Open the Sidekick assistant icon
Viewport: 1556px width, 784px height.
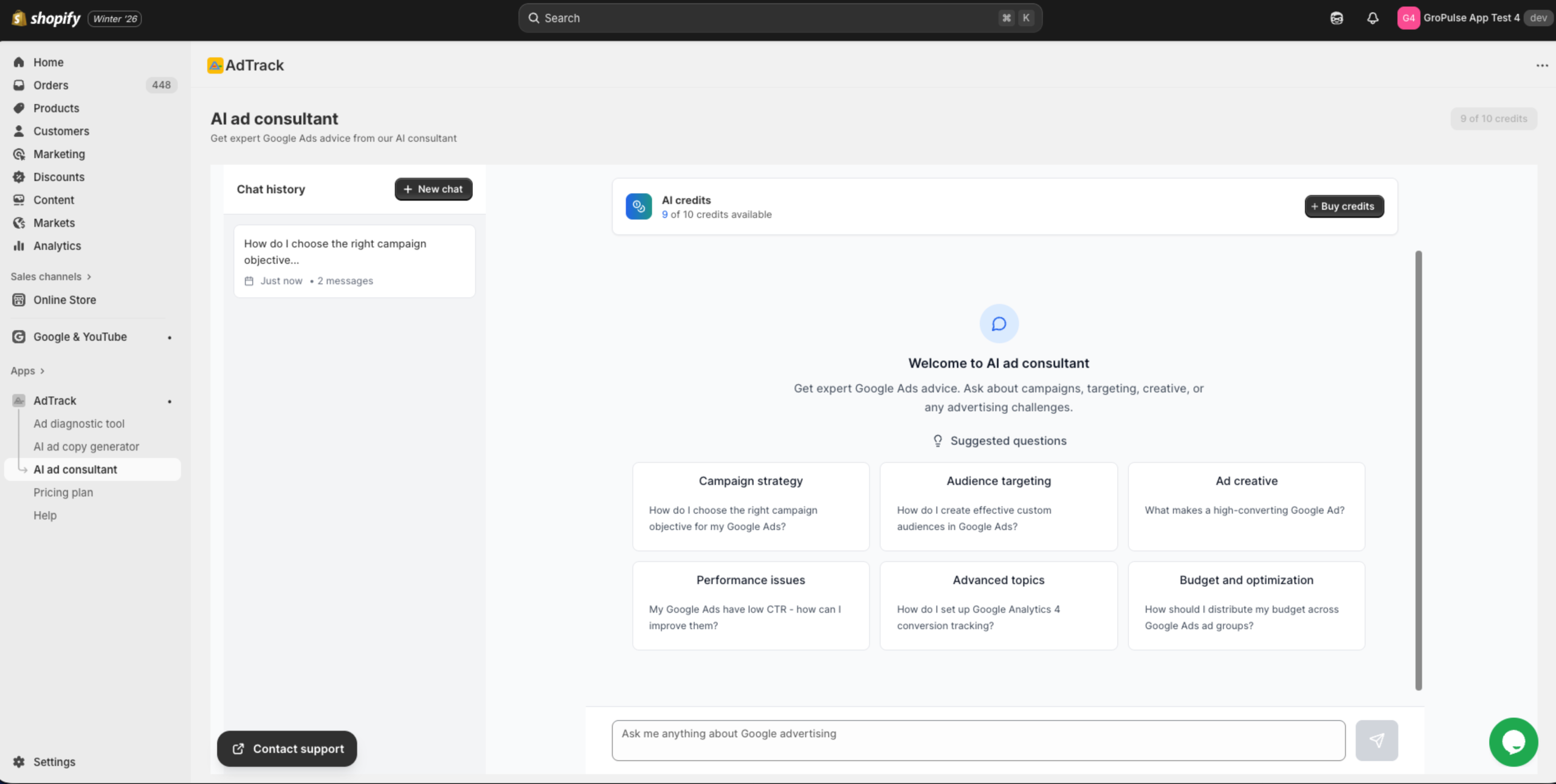tap(1337, 18)
